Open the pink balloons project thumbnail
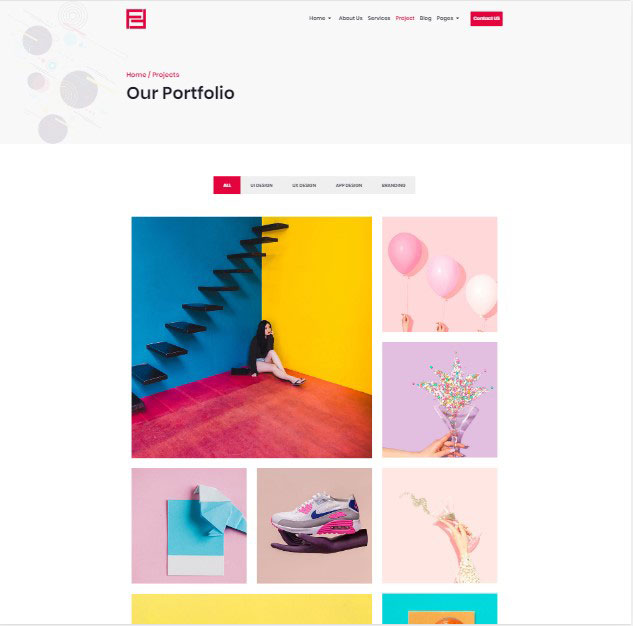This screenshot has width=633, height=626. (440, 274)
